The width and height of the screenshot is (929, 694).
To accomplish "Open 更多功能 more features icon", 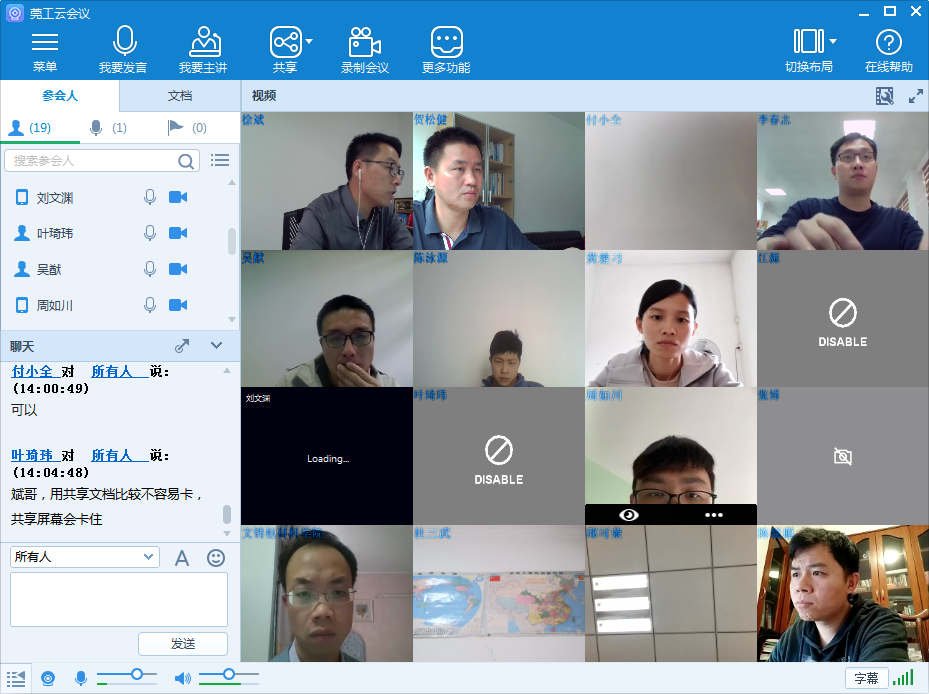I will (446, 42).
